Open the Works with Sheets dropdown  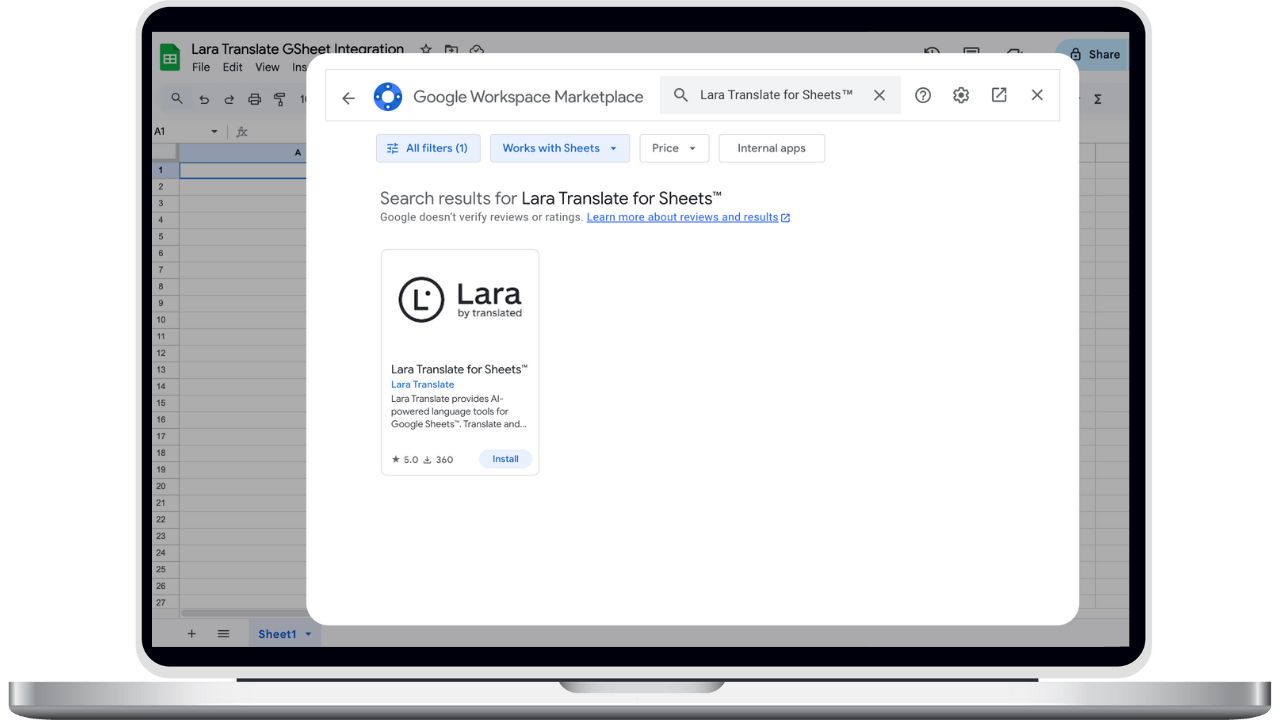[559, 147]
